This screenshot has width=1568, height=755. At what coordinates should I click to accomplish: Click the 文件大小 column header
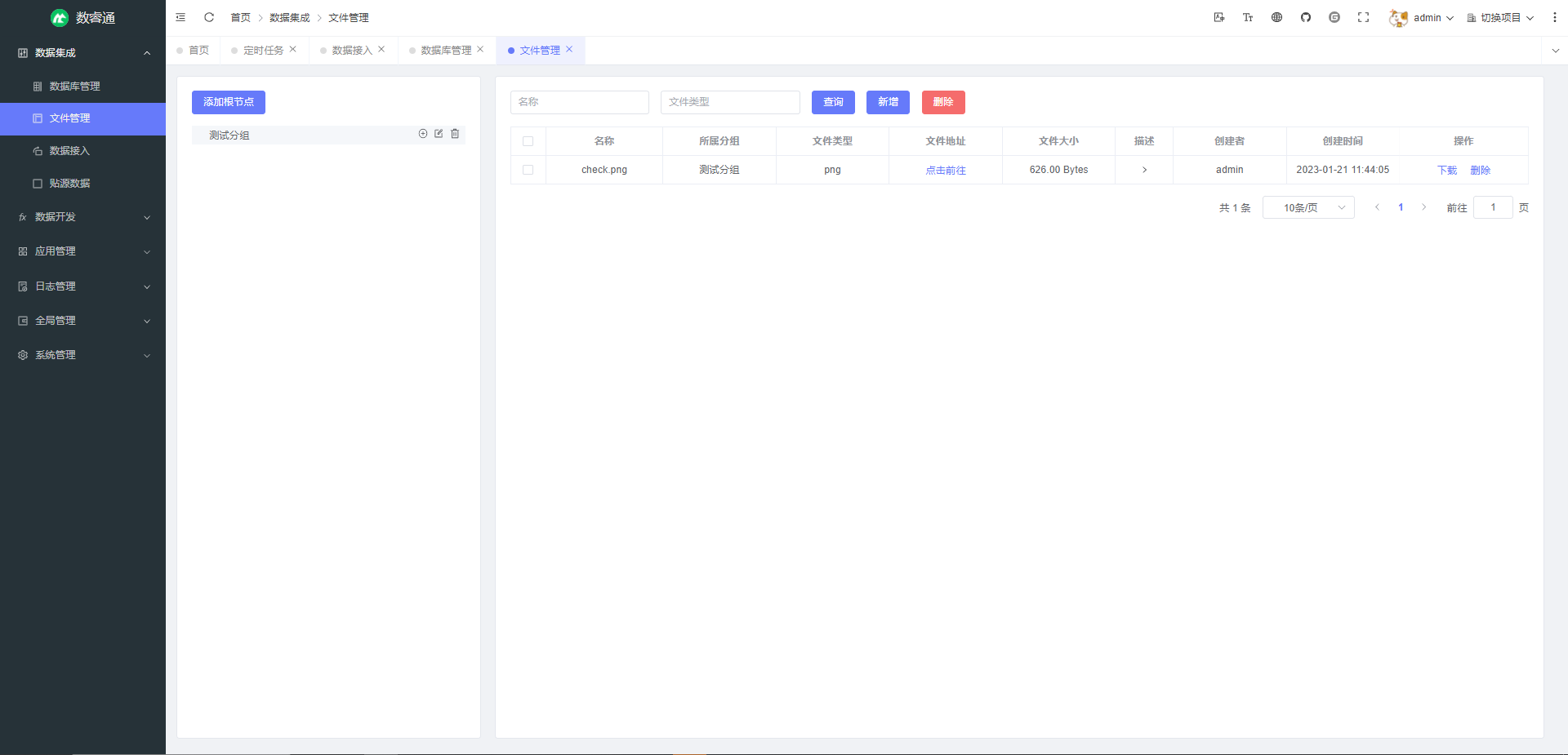[x=1058, y=141]
